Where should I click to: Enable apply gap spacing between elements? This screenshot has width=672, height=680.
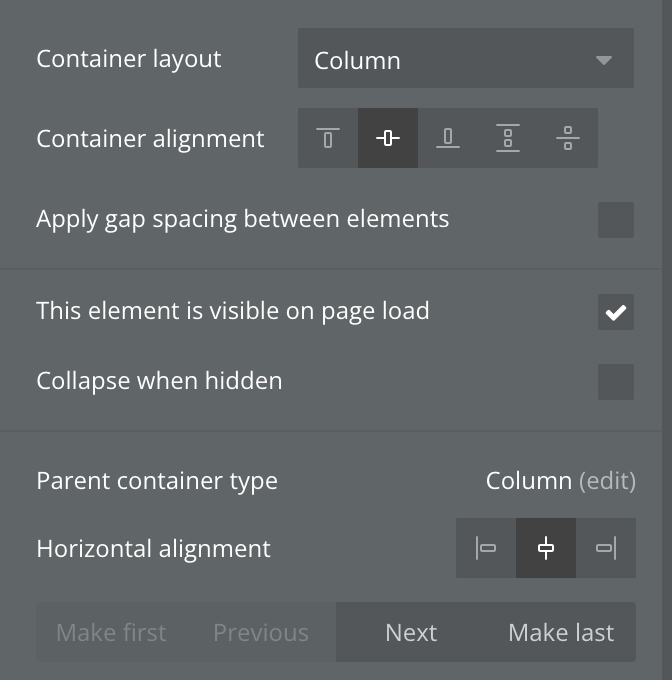(x=615, y=220)
